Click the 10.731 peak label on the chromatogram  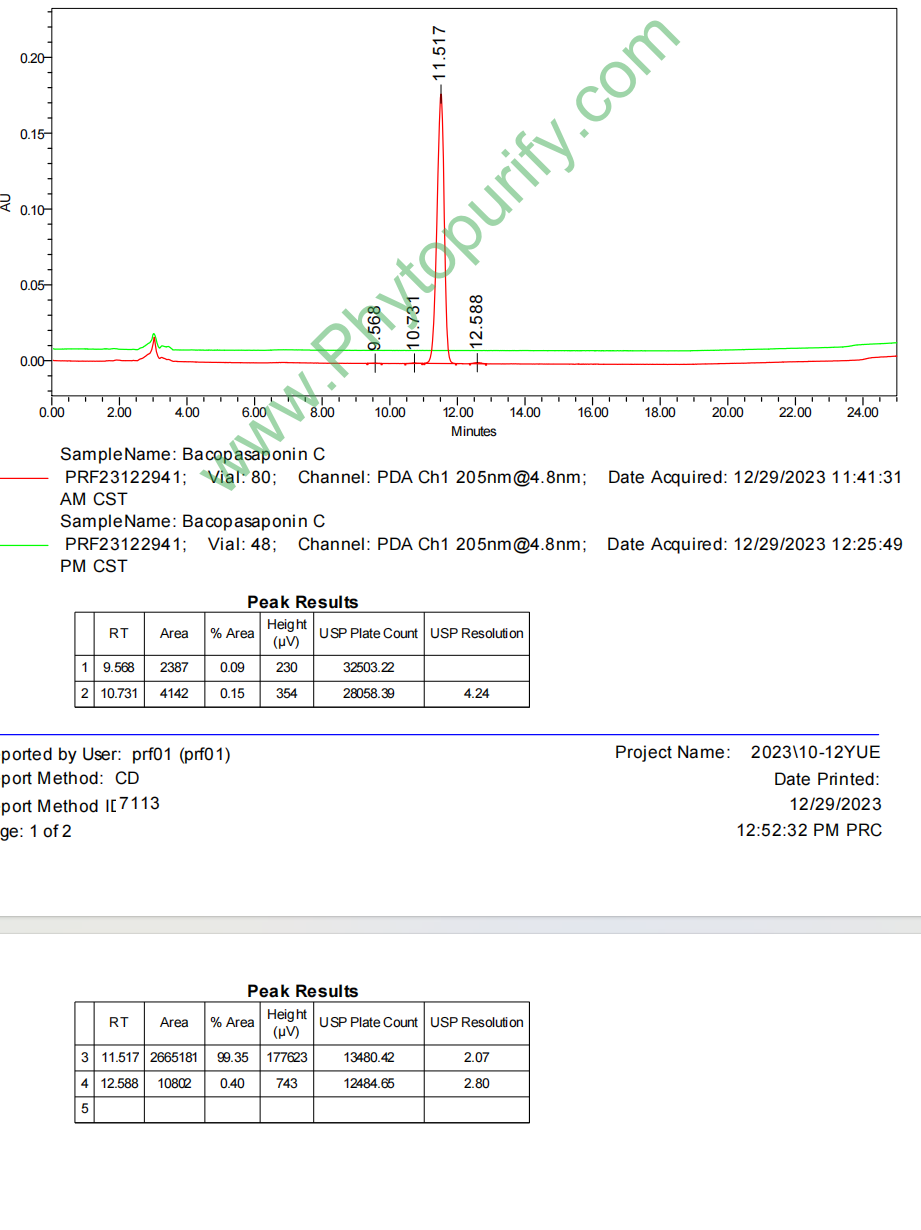tap(414, 322)
